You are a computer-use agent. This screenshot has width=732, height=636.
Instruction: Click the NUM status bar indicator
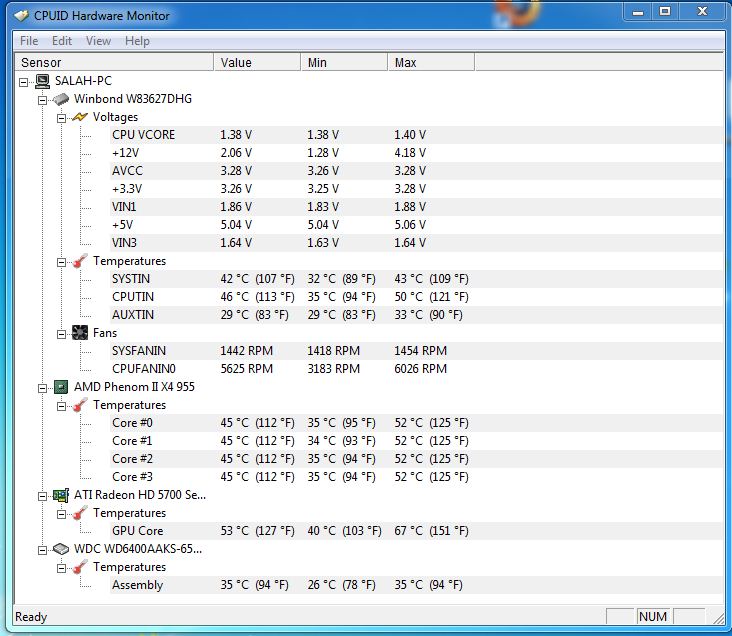[653, 617]
